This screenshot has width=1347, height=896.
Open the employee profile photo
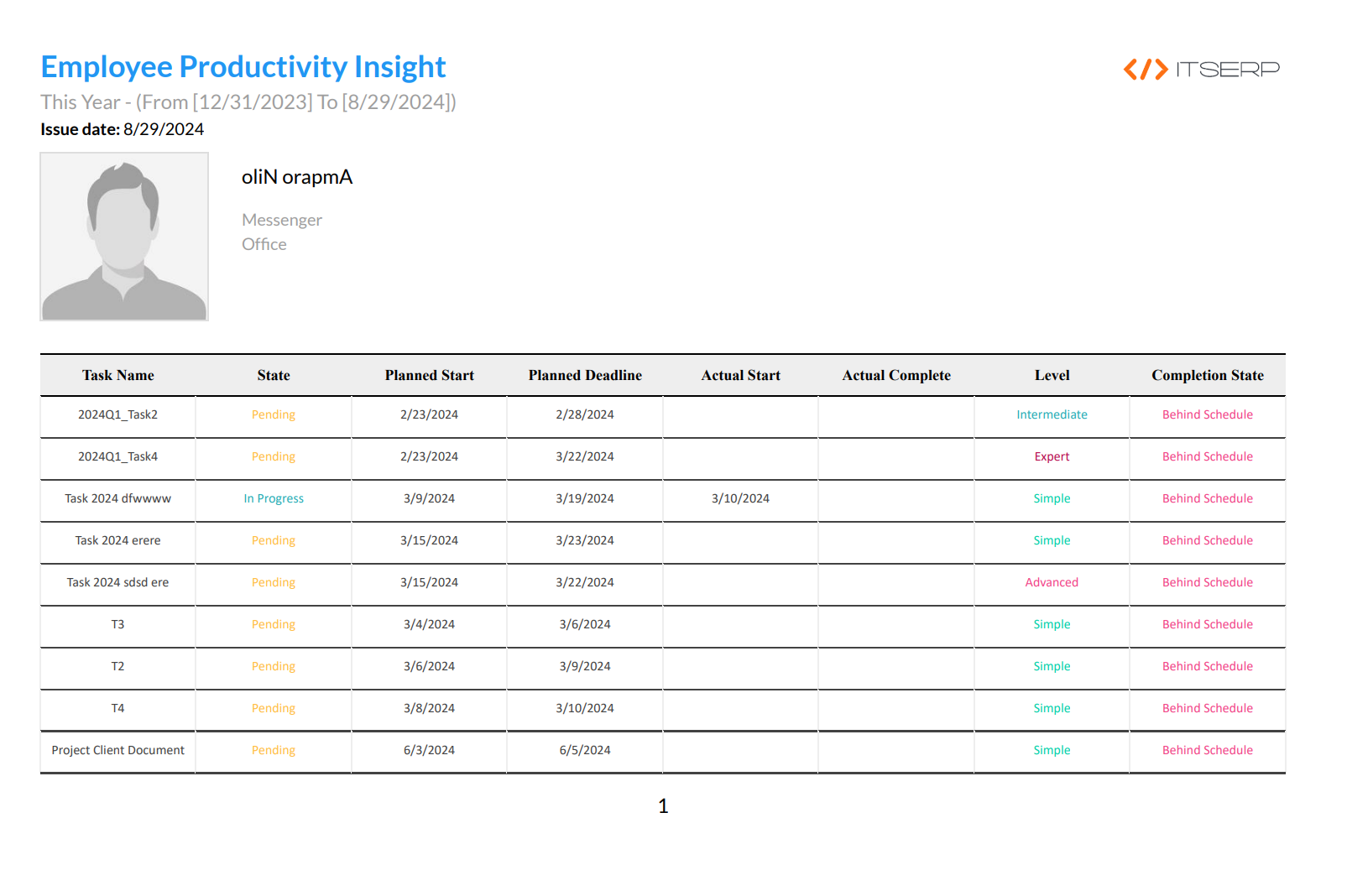click(123, 236)
